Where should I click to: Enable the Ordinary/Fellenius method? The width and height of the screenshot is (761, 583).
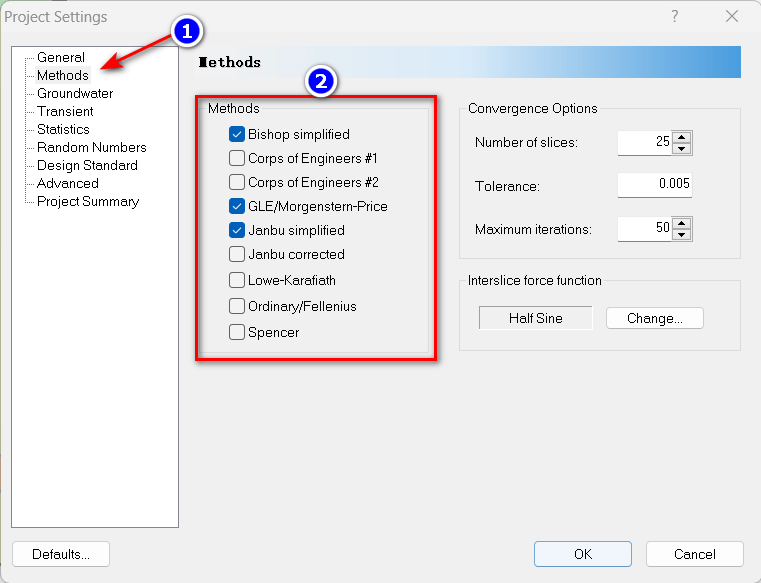pyautogui.click(x=237, y=306)
